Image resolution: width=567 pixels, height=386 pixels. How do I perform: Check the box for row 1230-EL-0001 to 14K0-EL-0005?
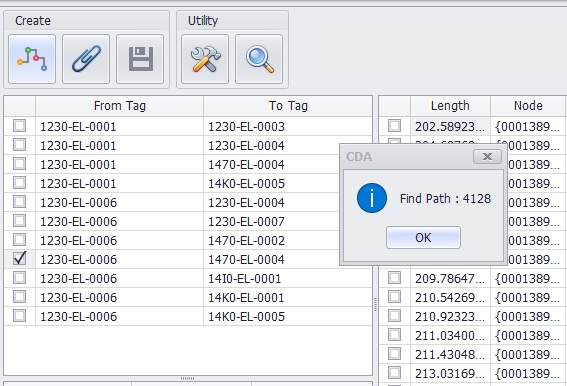(20, 183)
